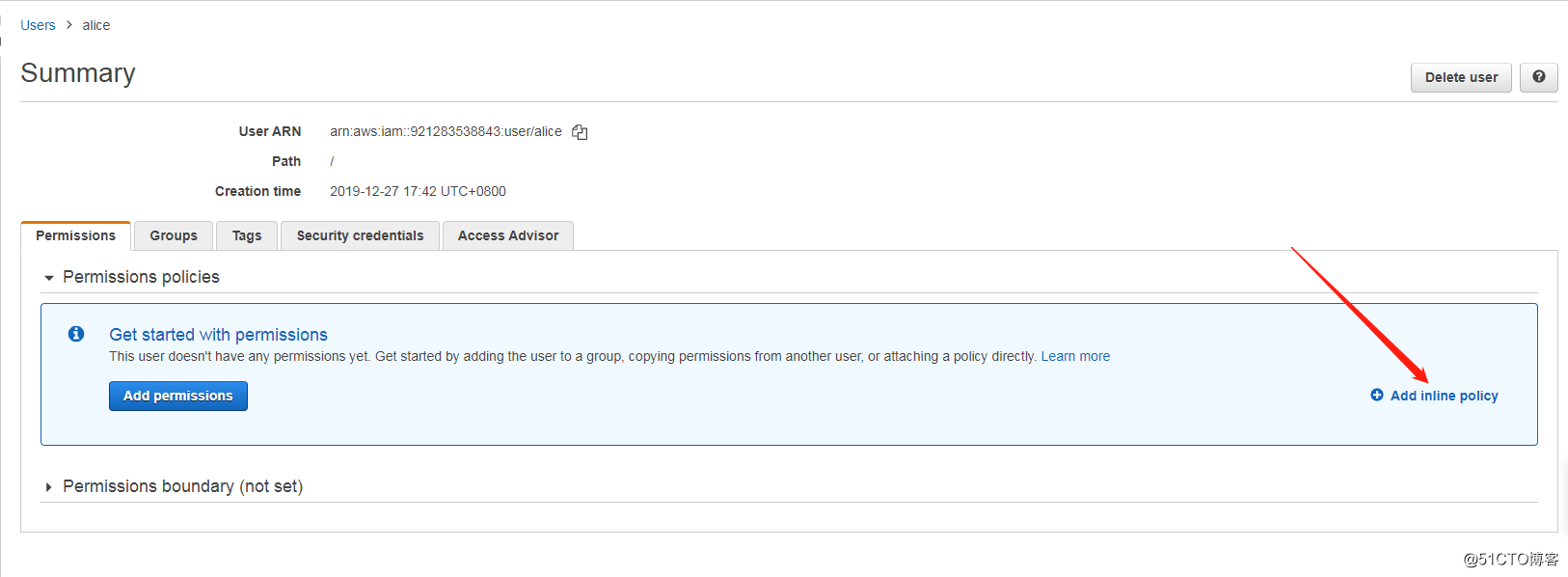The image size is (1568, 577).
Task: View the Access Advisor tab
Action: pos(508,235)
